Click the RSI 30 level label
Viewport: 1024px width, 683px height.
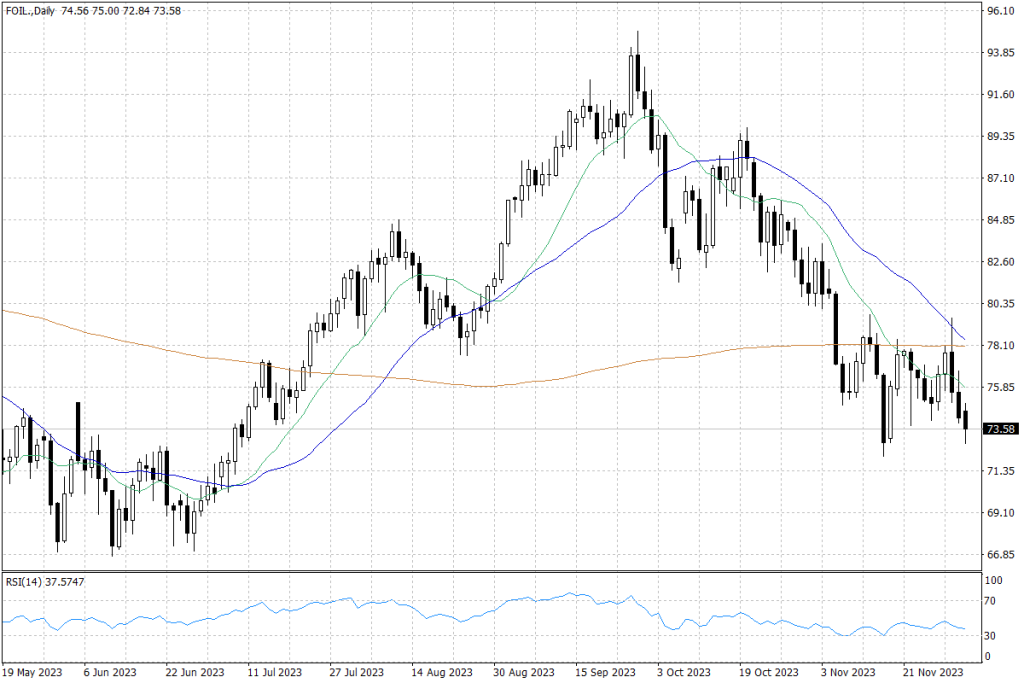[992, 635]
